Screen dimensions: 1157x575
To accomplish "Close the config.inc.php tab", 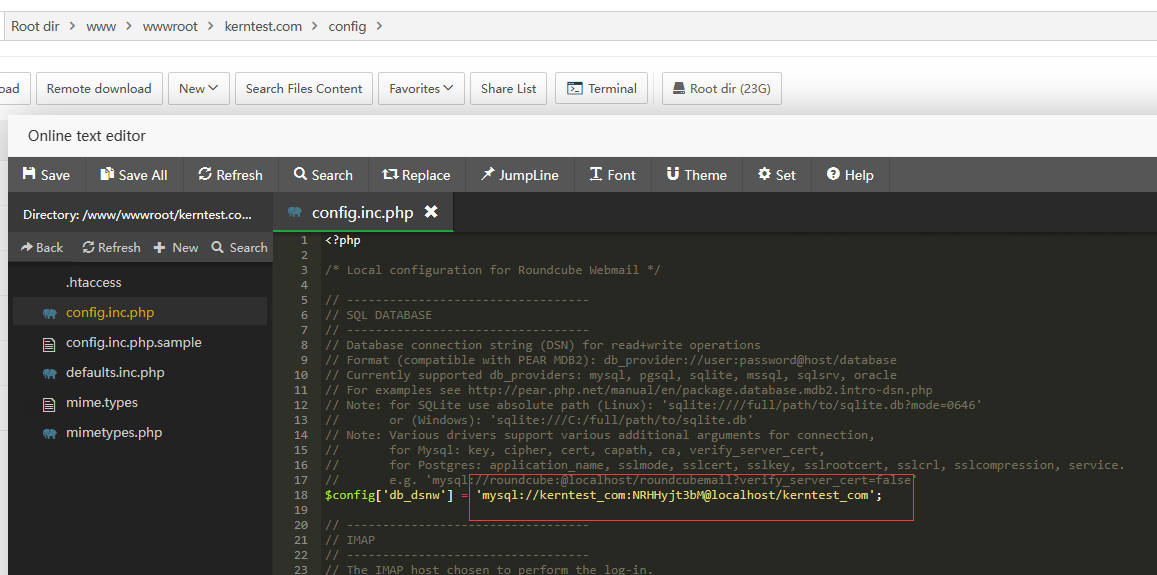I will click(431, 212).
